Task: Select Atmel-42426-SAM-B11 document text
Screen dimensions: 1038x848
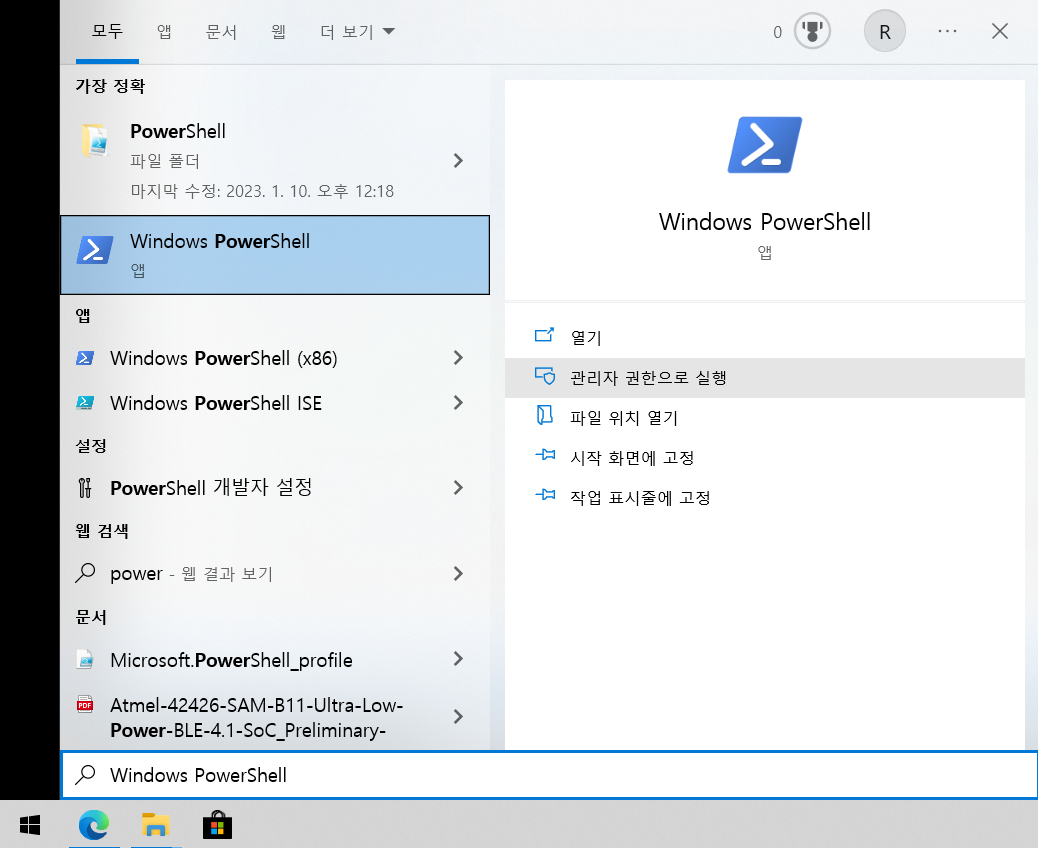Action: [x=256, y=718]
